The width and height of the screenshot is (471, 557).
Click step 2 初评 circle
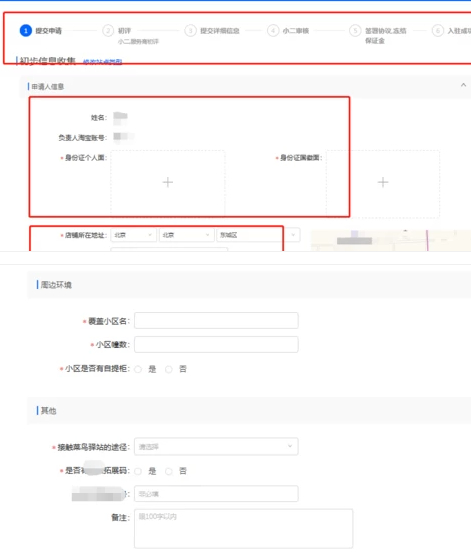(x=108, y=31)
